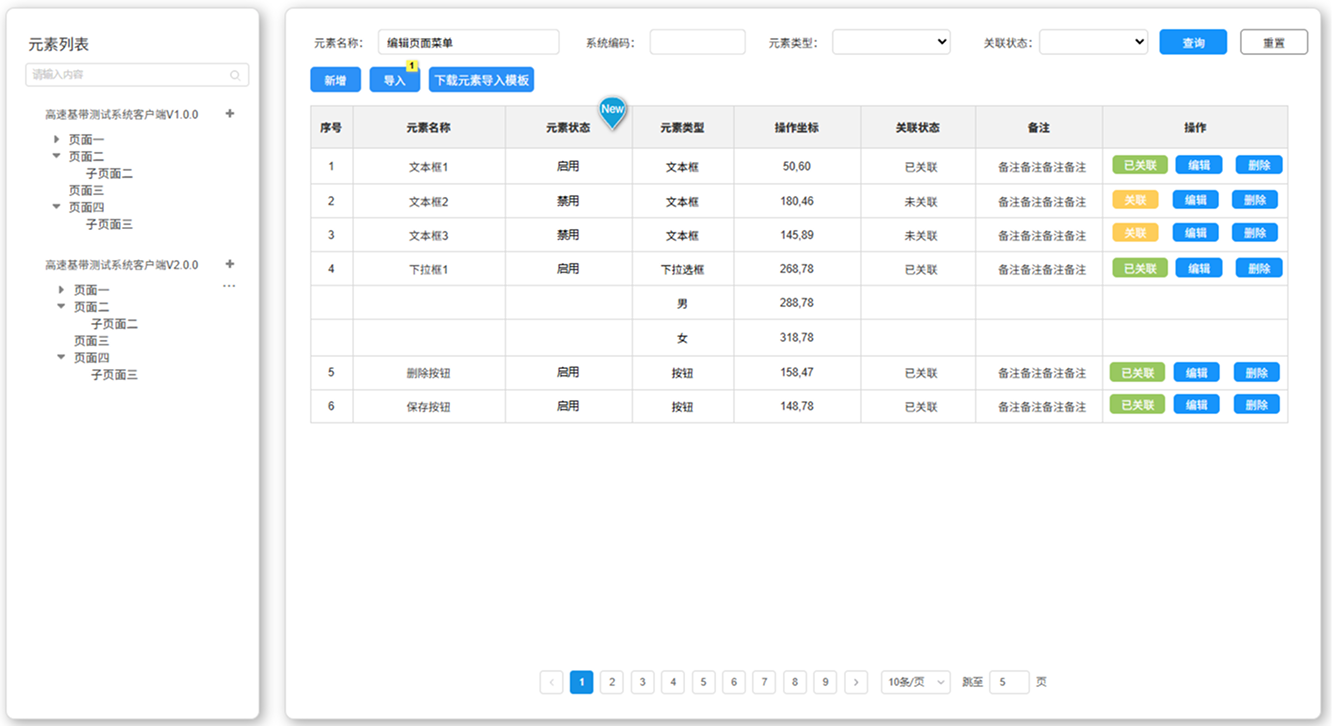Click the 元素状态 column header
The height and width of the screenshot is (726, 1332).
[568, 128]
